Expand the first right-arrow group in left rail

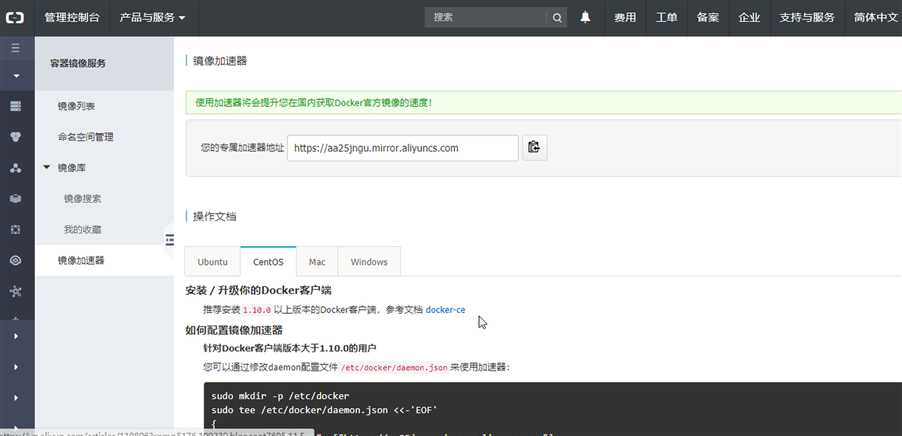coord(16,336)
